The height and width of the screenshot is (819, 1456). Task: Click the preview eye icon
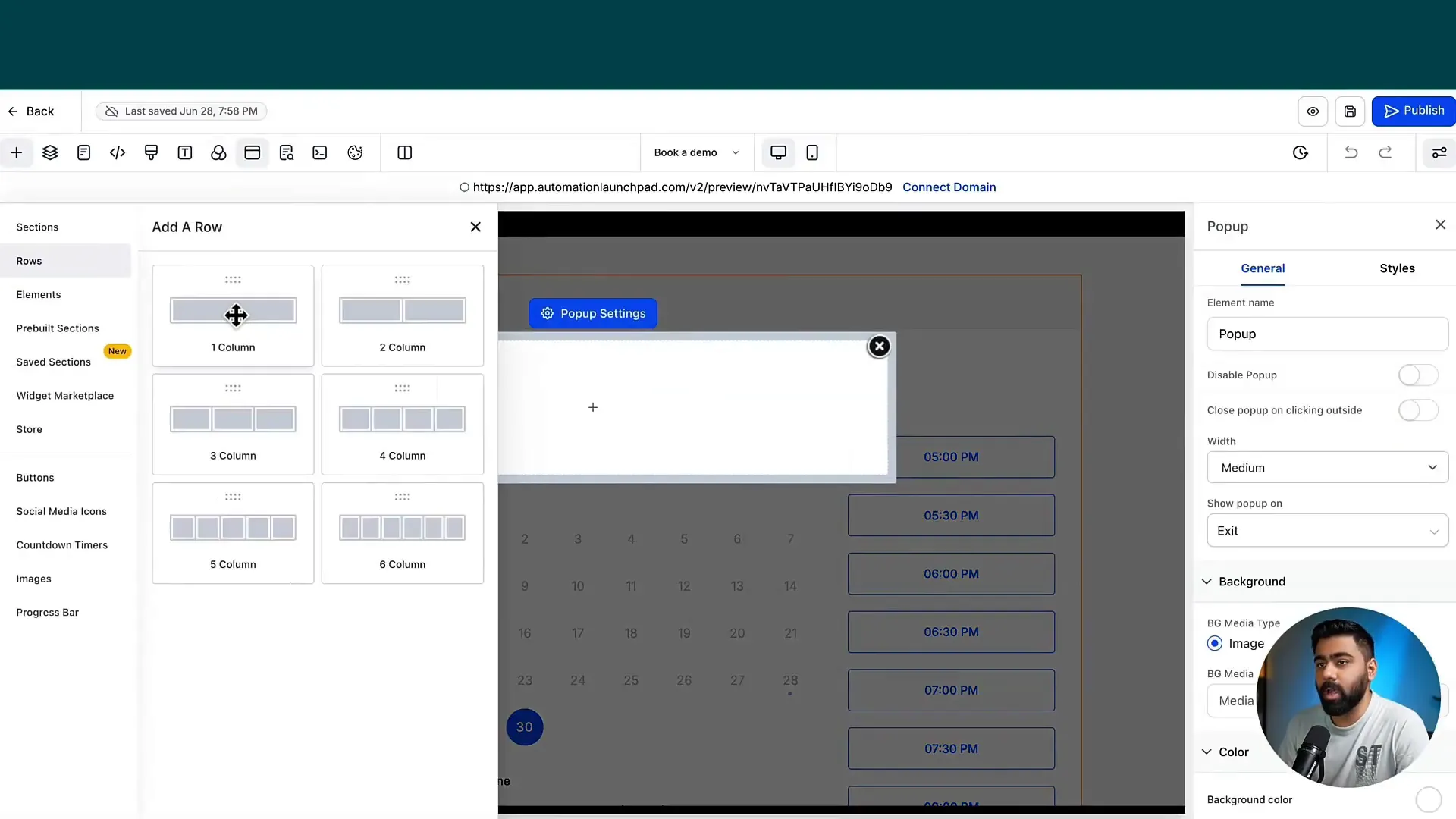click(1313, 111)
